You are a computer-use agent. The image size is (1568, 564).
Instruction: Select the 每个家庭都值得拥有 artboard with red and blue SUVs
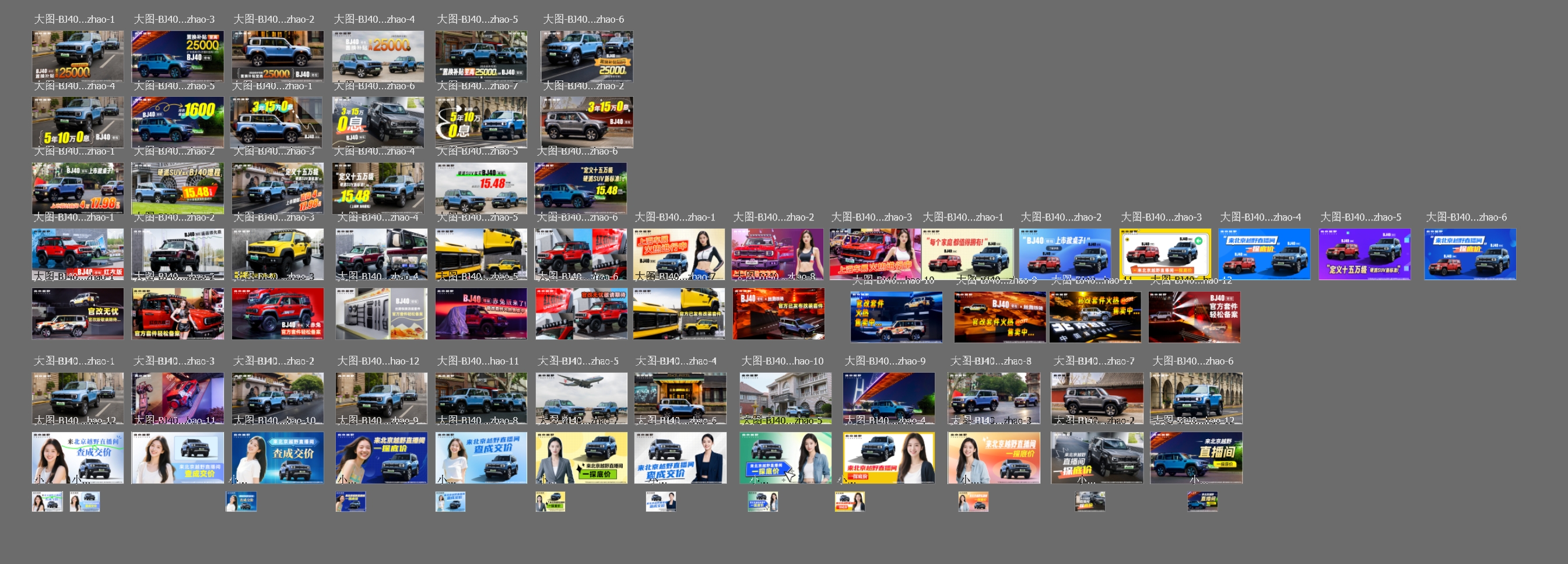[968, 255]
